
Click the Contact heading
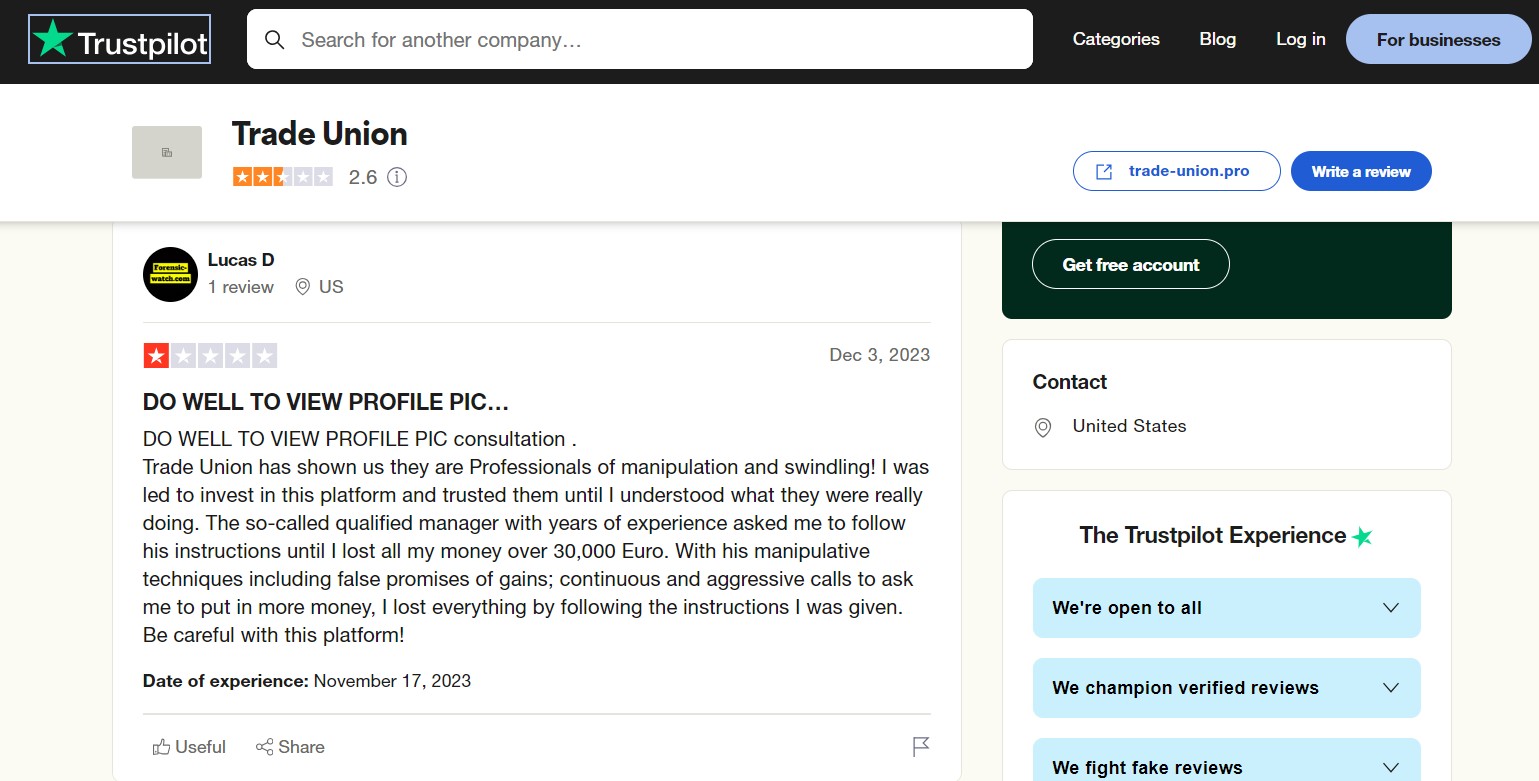(1070, 382)
